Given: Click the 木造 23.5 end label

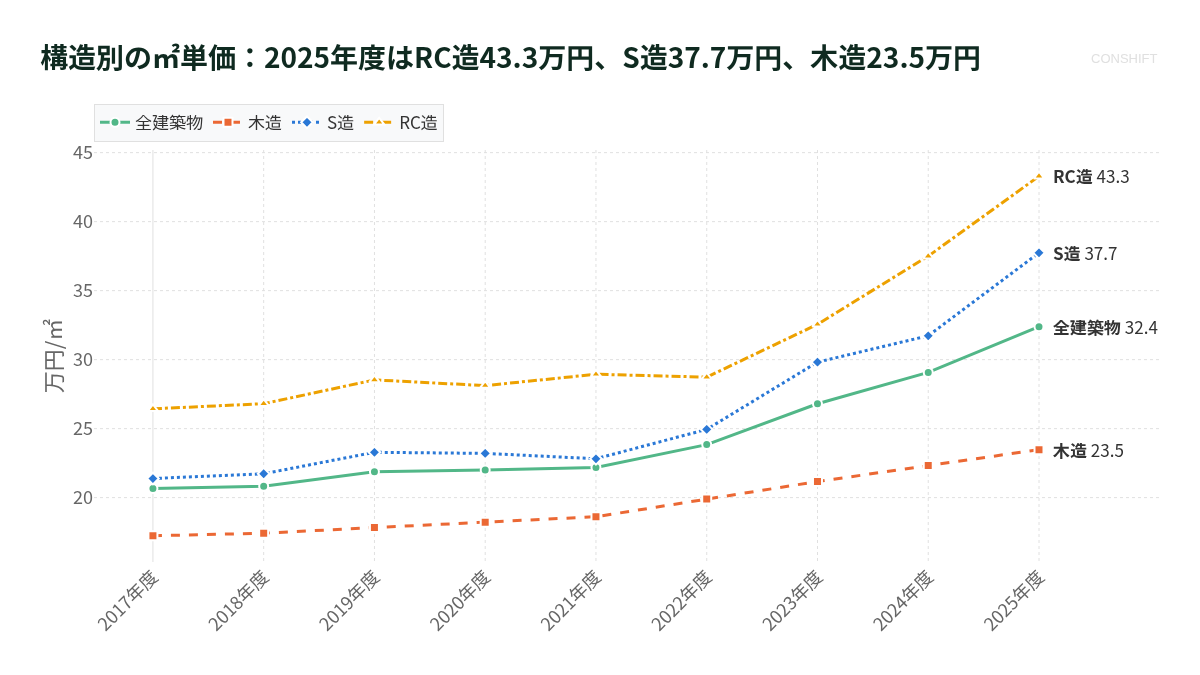Looking at the screenshot, I should 1088,451.
